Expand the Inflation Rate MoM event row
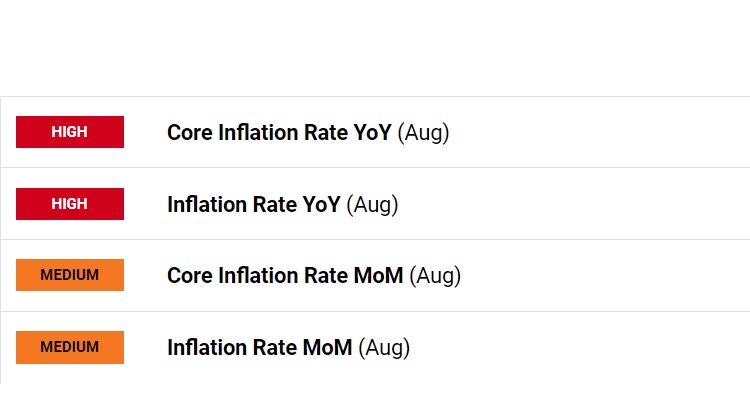Viewport: 750px width, 406px height. click(600, 347)
